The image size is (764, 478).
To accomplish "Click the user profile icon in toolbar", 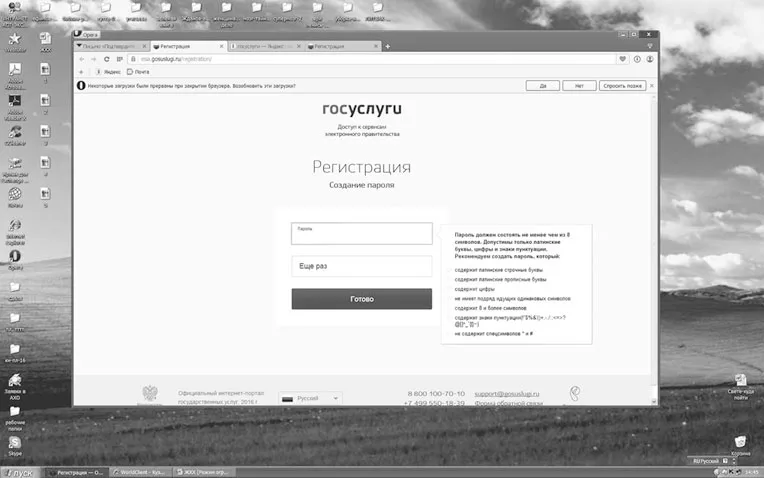I will click(x=650, y=59).
